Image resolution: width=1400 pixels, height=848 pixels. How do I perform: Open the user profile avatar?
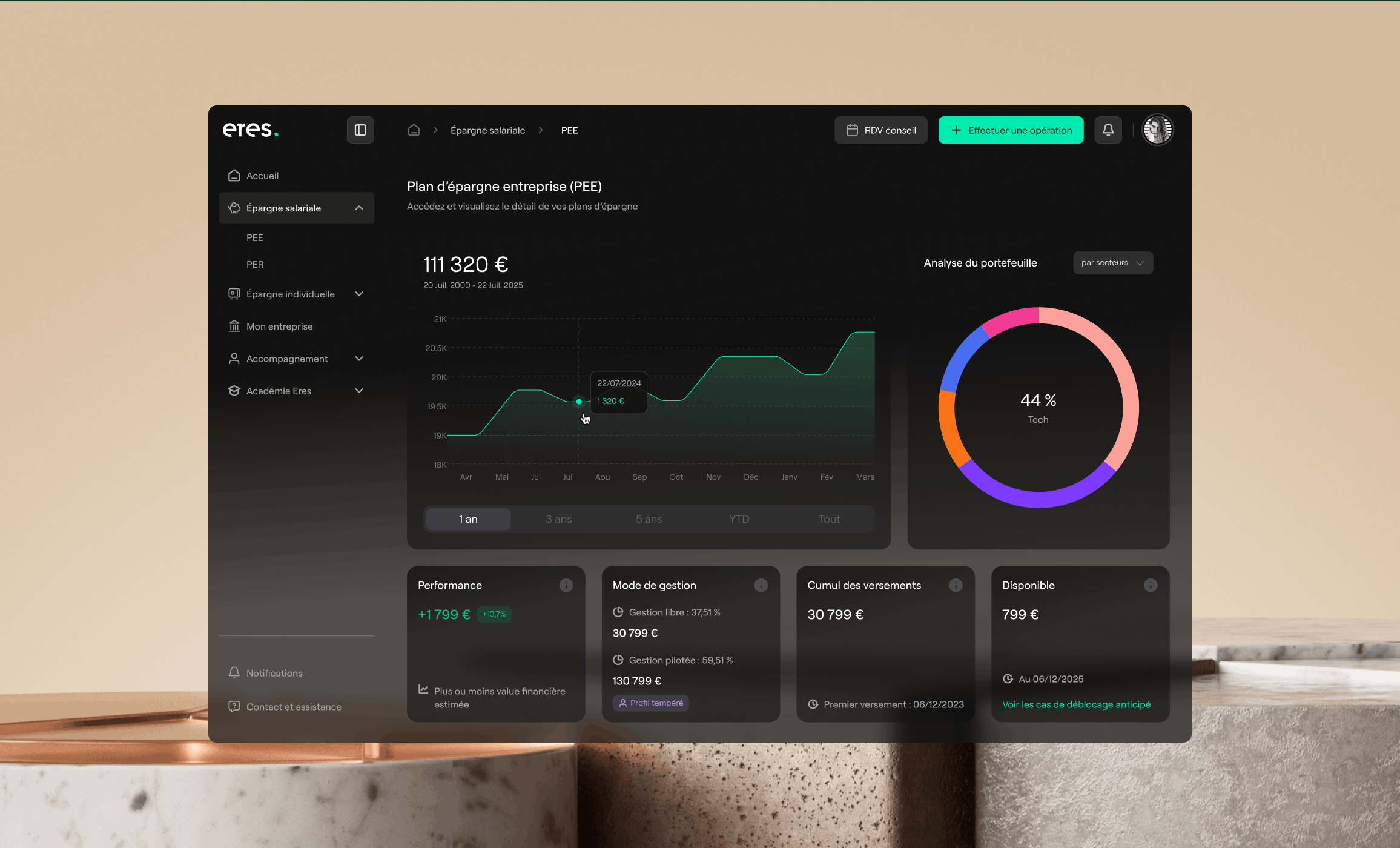pyautogui.click(x=1157, y=130)
